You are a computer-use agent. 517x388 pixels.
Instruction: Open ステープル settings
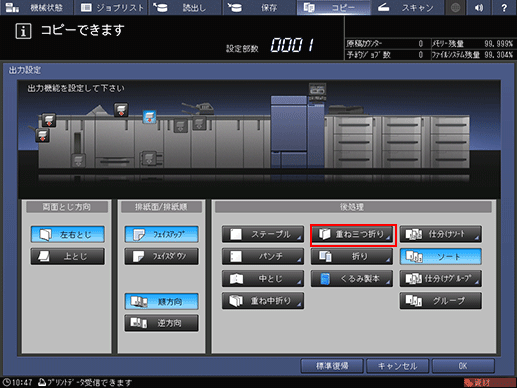click(x=263, y=234)
